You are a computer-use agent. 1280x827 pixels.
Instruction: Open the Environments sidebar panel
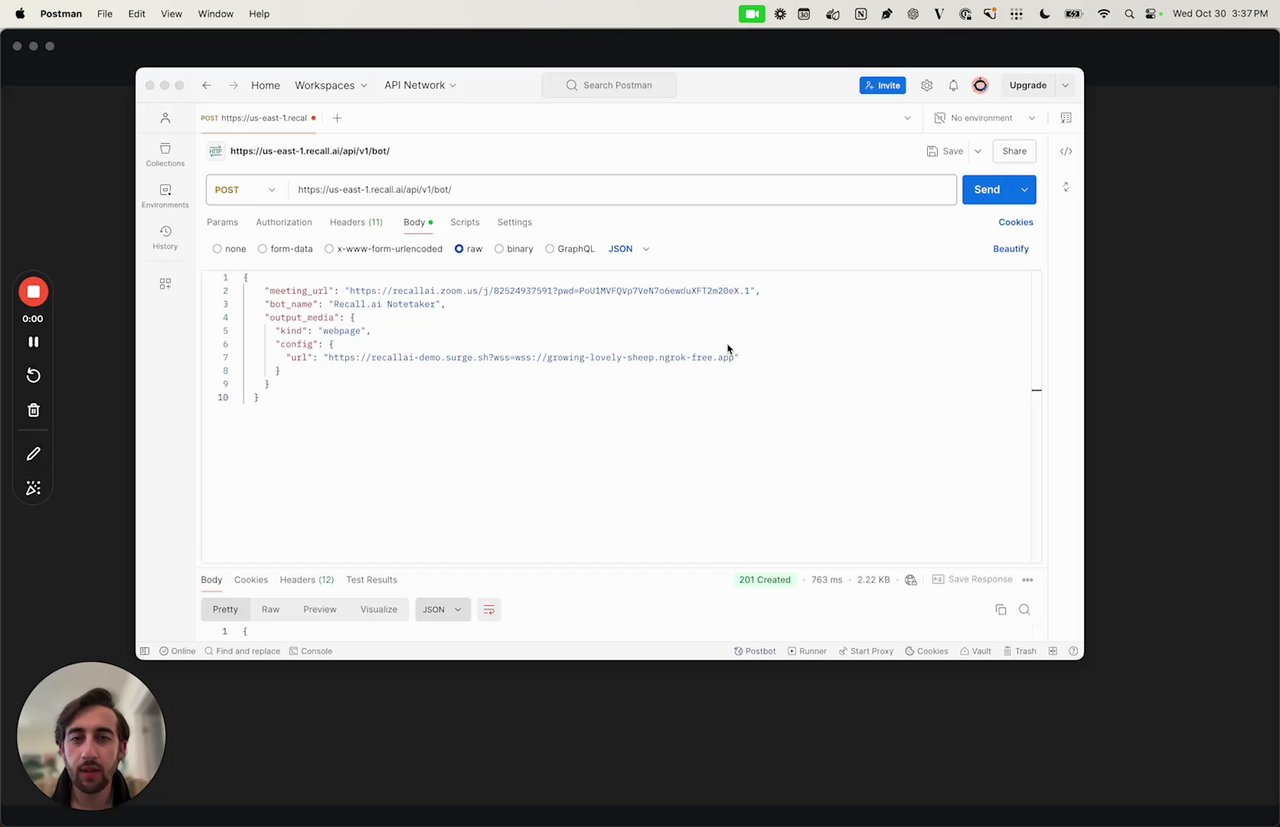pyautogui.click(x=165, y=195)
